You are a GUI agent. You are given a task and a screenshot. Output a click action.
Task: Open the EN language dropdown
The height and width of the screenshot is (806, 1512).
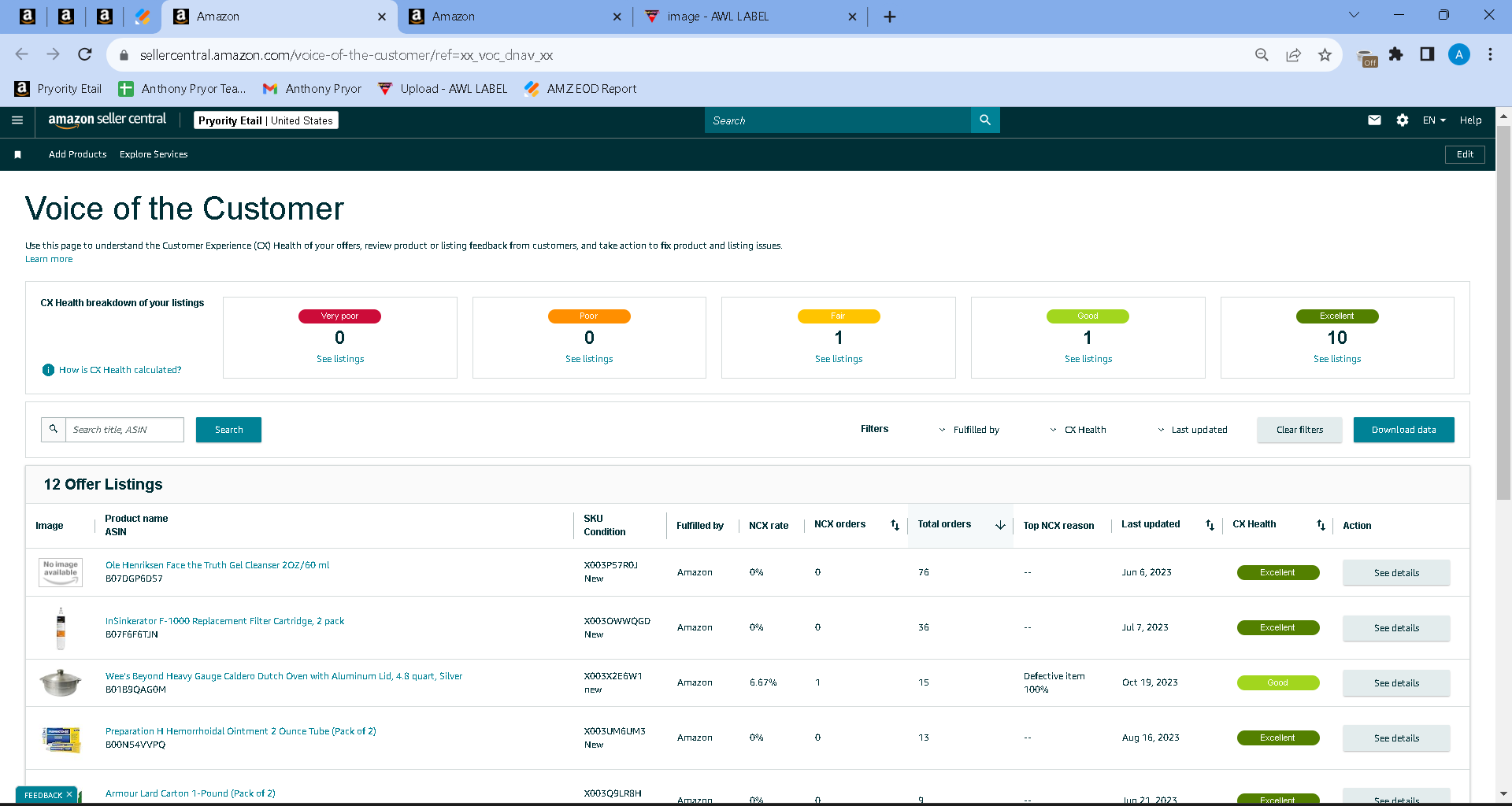1434,120
